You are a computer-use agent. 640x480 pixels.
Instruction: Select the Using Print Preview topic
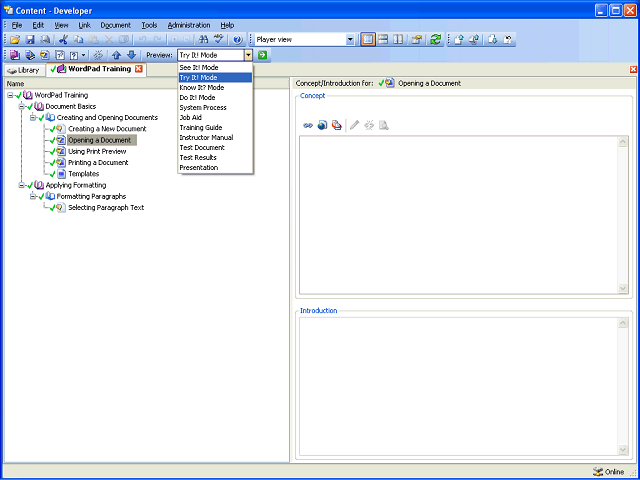click(97, 151)
